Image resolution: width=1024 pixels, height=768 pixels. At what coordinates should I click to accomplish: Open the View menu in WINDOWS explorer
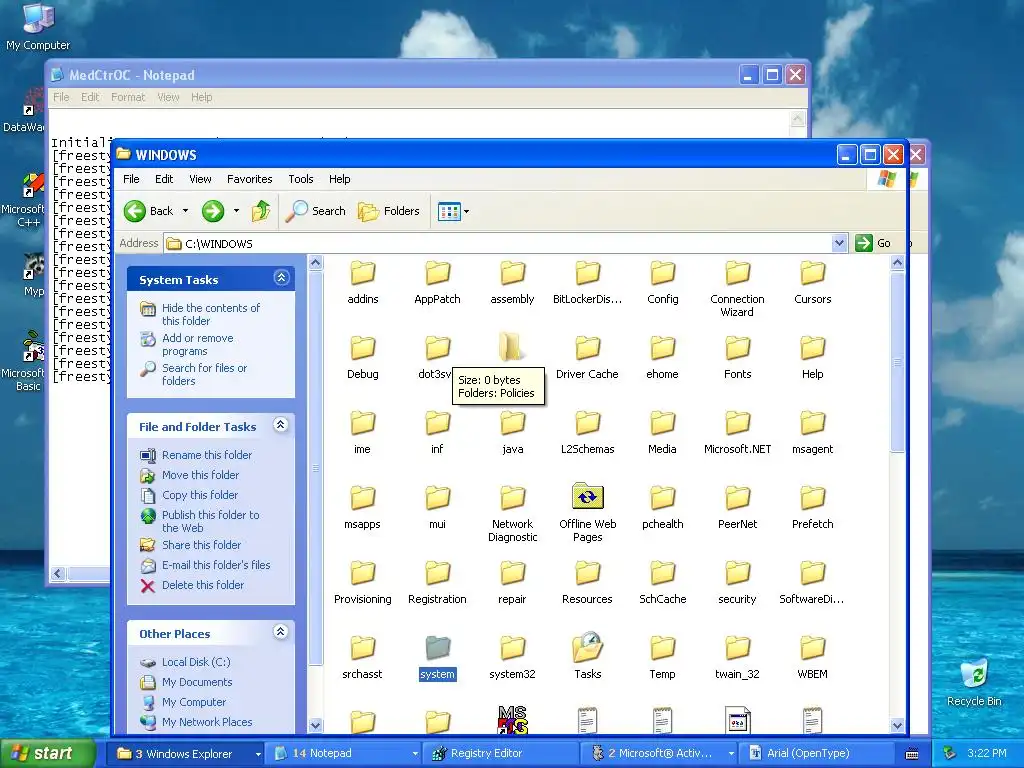pyautogui.click(x=200, y=179)
